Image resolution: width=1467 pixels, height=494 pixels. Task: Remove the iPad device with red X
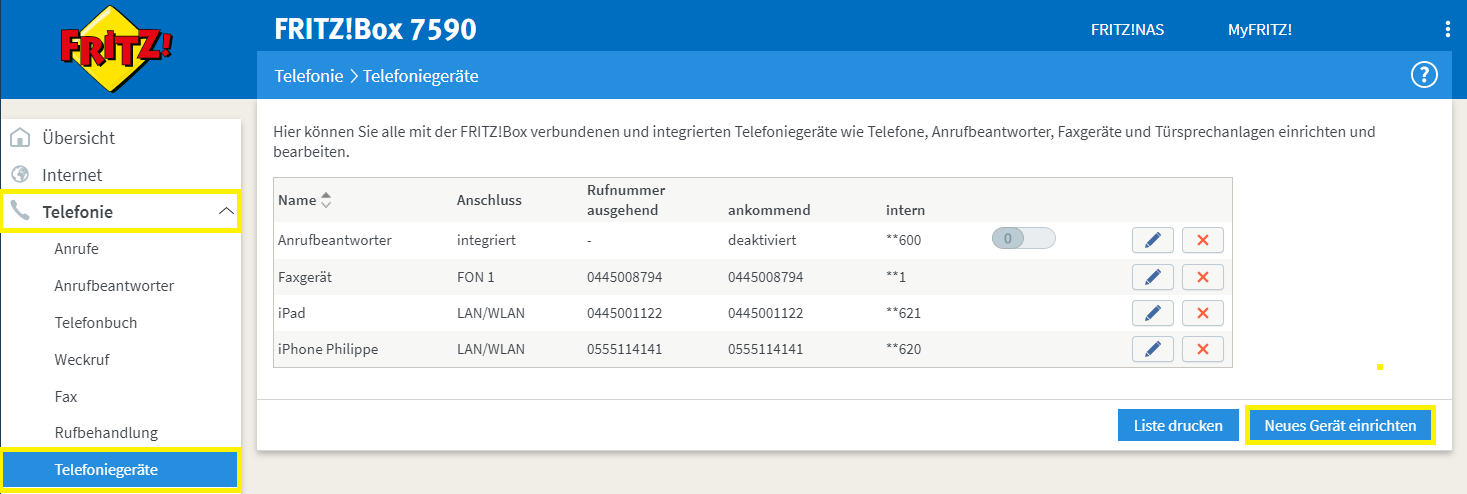[x=1203, y=313]
